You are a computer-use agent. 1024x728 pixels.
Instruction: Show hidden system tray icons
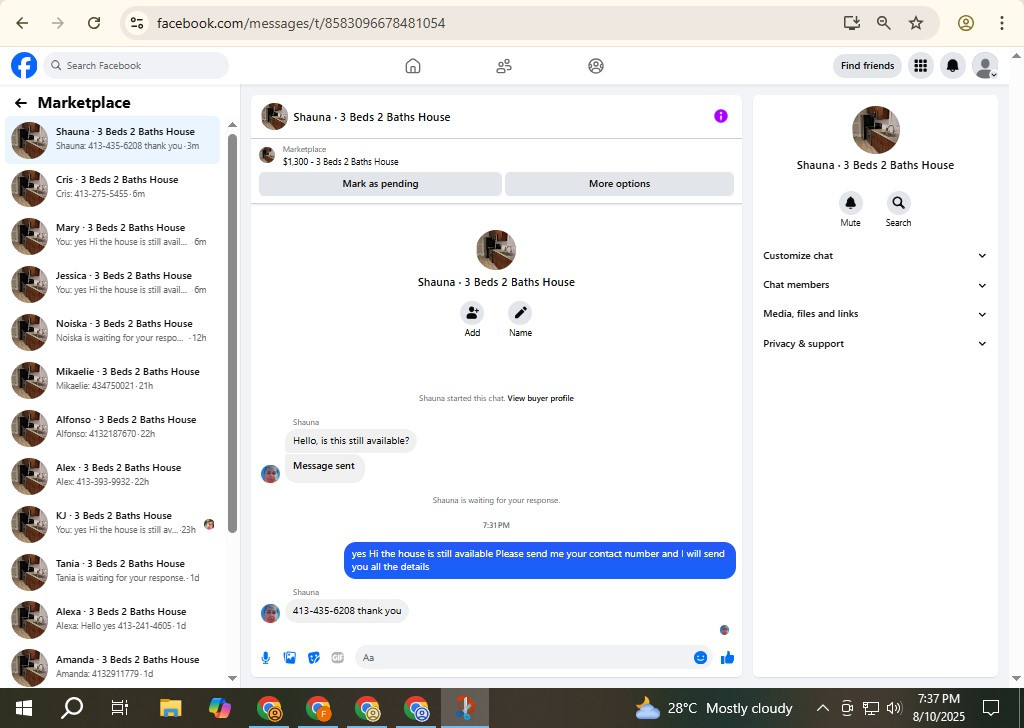[x=823, y=708]
